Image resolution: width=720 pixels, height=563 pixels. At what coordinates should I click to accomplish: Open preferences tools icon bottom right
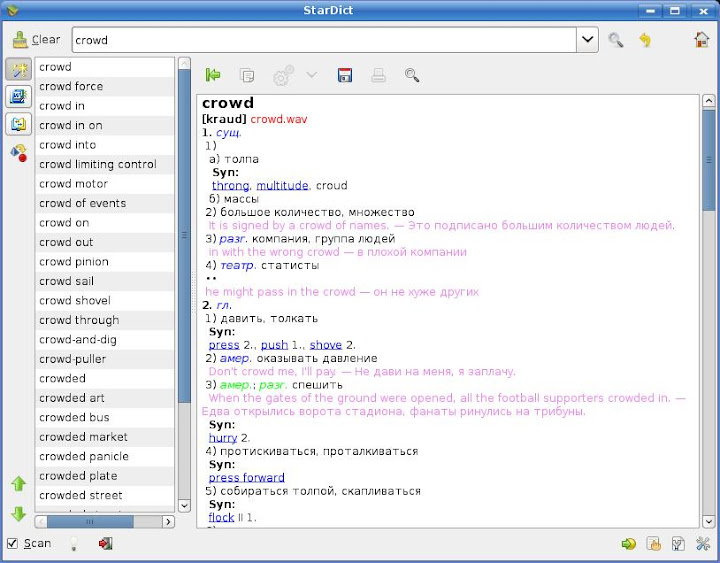(x=703, y=544)
